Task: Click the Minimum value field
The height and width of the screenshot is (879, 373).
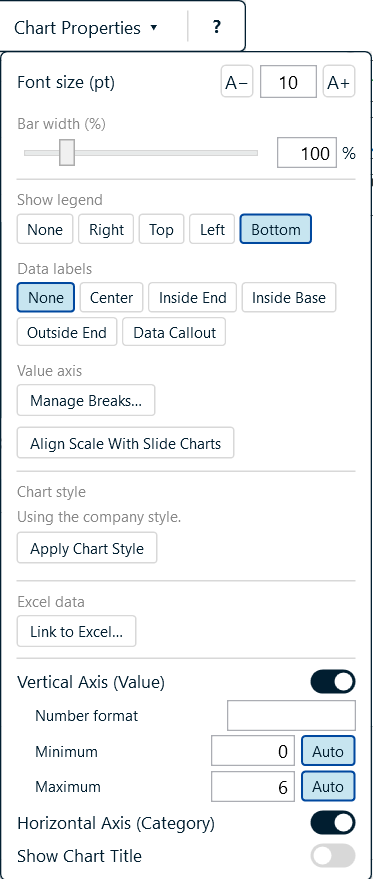Action: coord(253,751)
